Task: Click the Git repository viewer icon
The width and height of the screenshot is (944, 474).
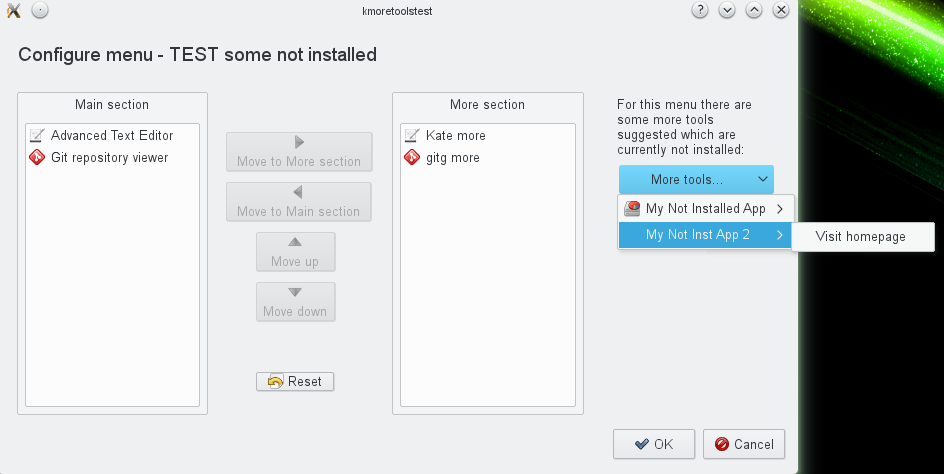Action: coord(37,158)
